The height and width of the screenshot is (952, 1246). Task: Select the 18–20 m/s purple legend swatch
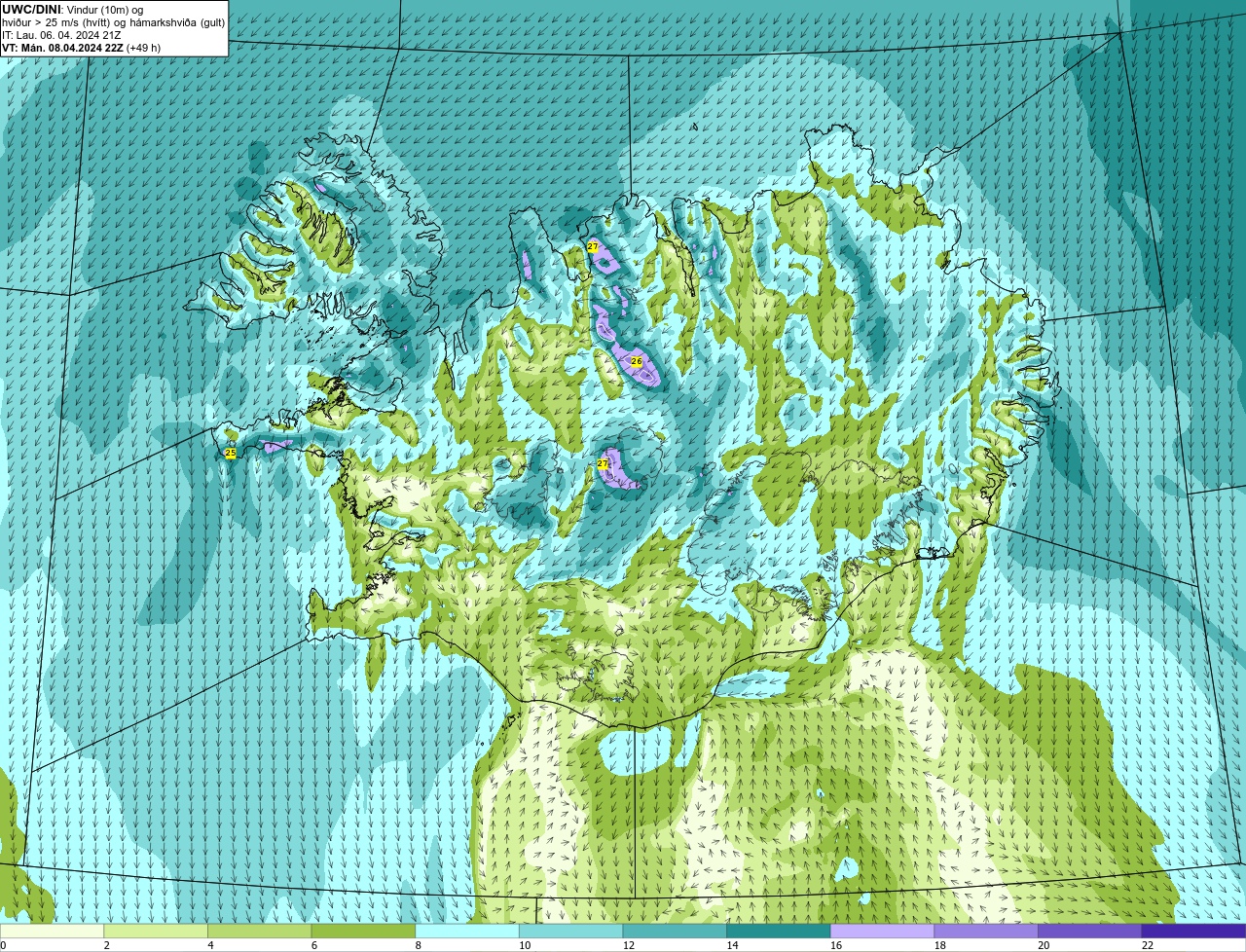986,931
